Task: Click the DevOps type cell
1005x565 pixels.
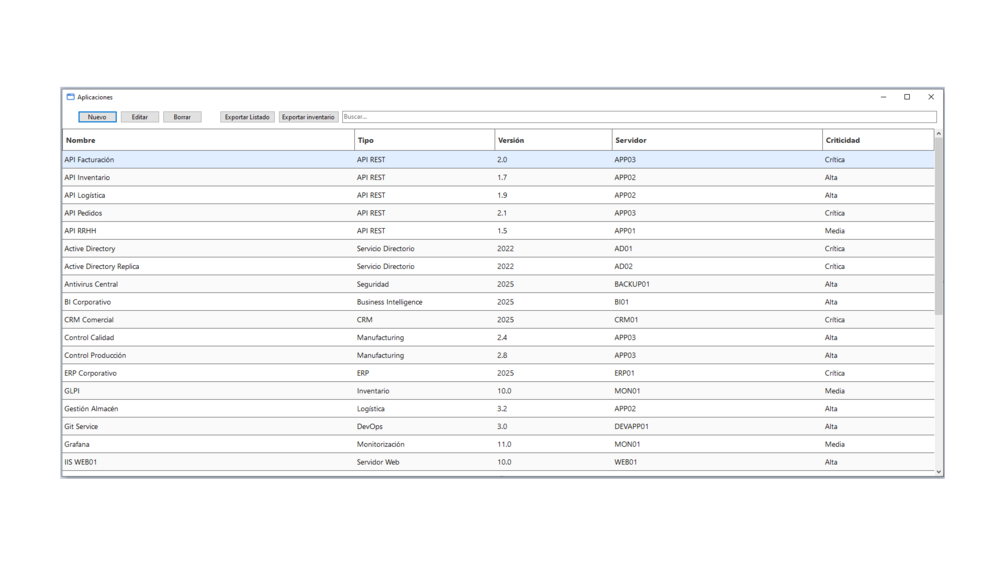Action: pos(370,426)
